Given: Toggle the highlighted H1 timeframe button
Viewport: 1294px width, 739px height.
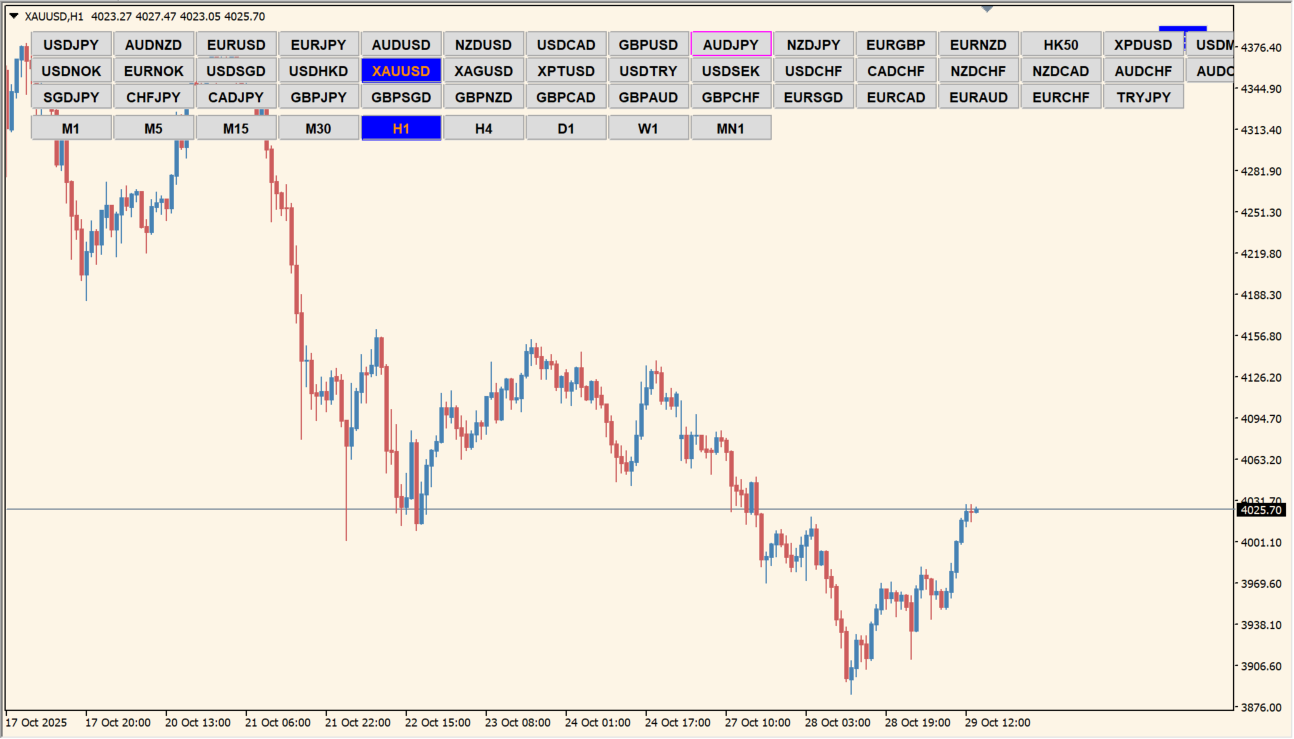Looking at the screenshot, I should coord(401,128).
